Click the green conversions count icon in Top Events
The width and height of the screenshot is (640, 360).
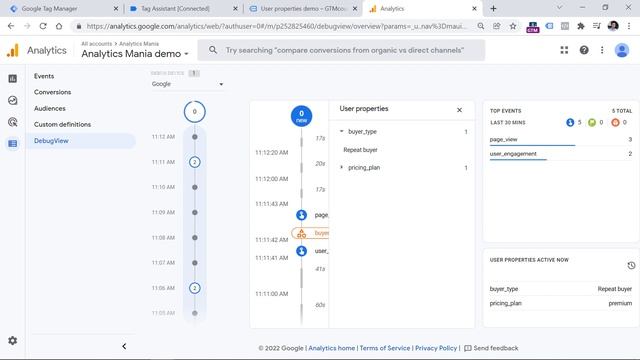click(592, 122)
